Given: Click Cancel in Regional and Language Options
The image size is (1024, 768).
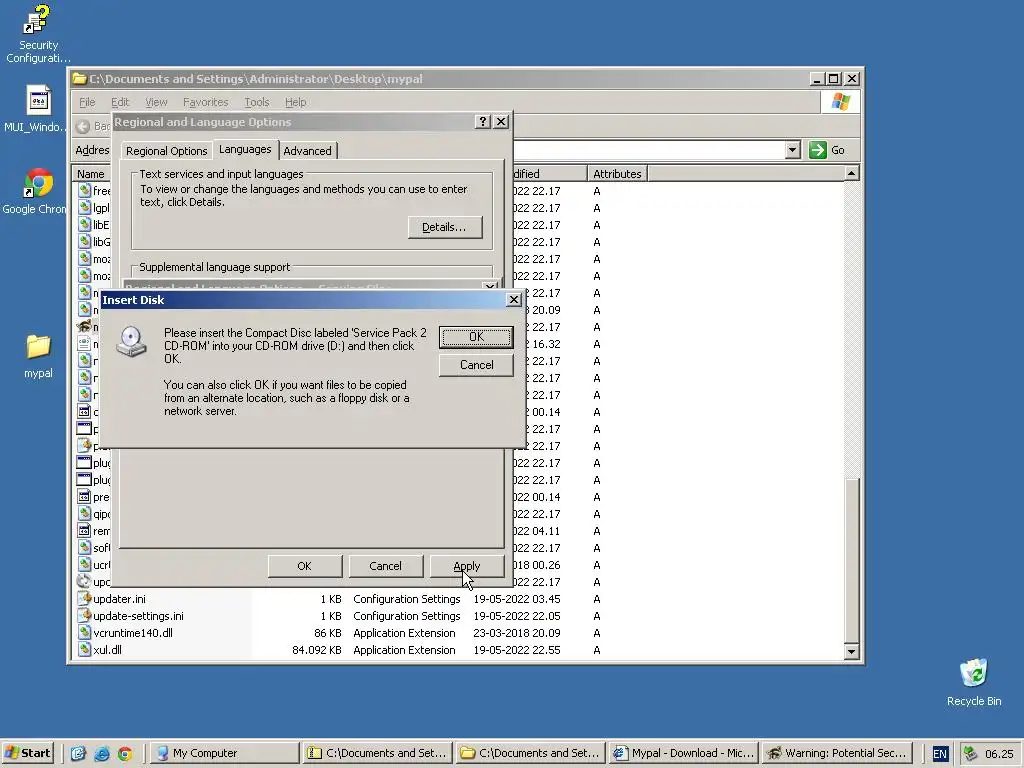Looking at the screenshot, I should click(385, 566).
